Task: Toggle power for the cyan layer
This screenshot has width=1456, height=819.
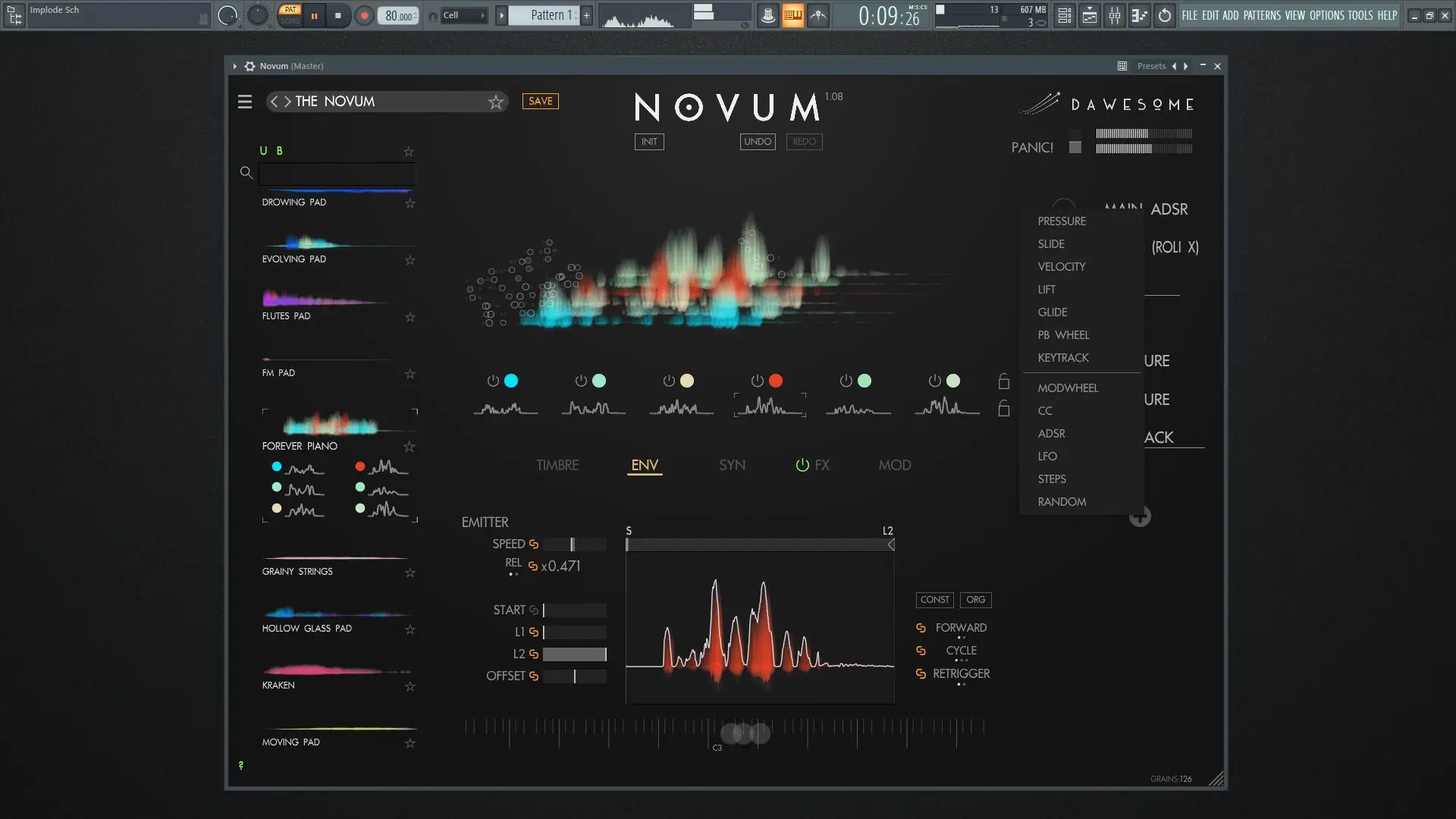Action: pos(493,381)
